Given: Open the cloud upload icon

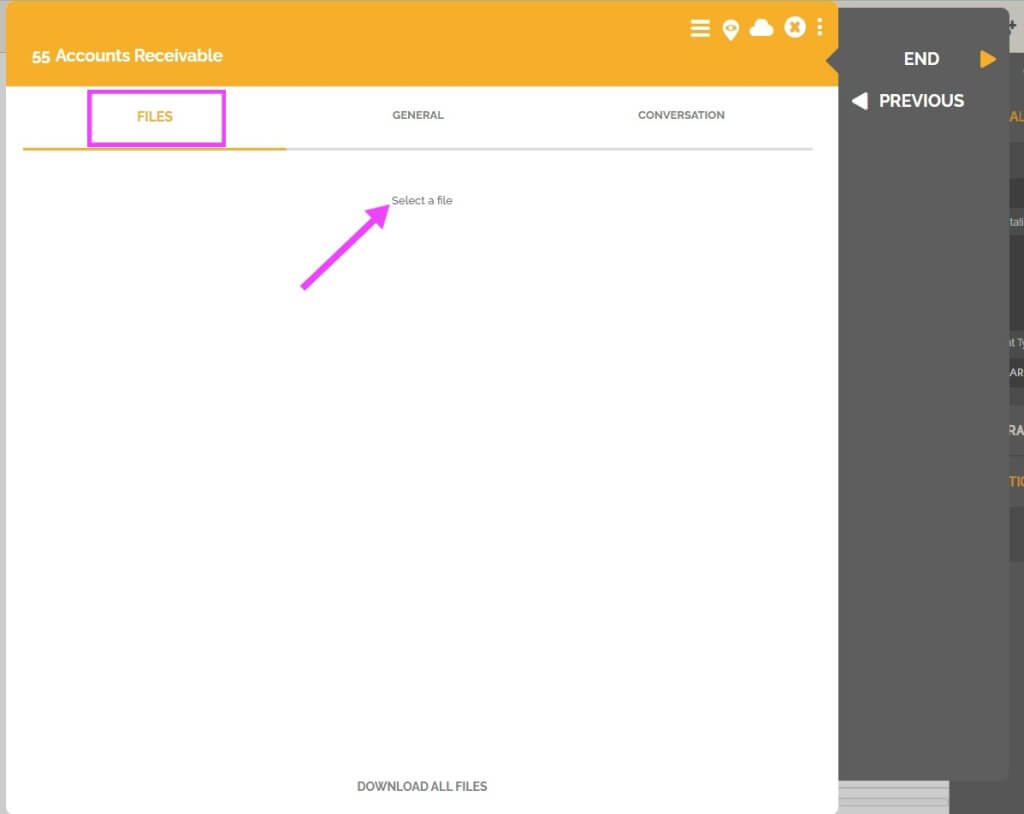Looking at the screenshot, I should pos(763,28).
